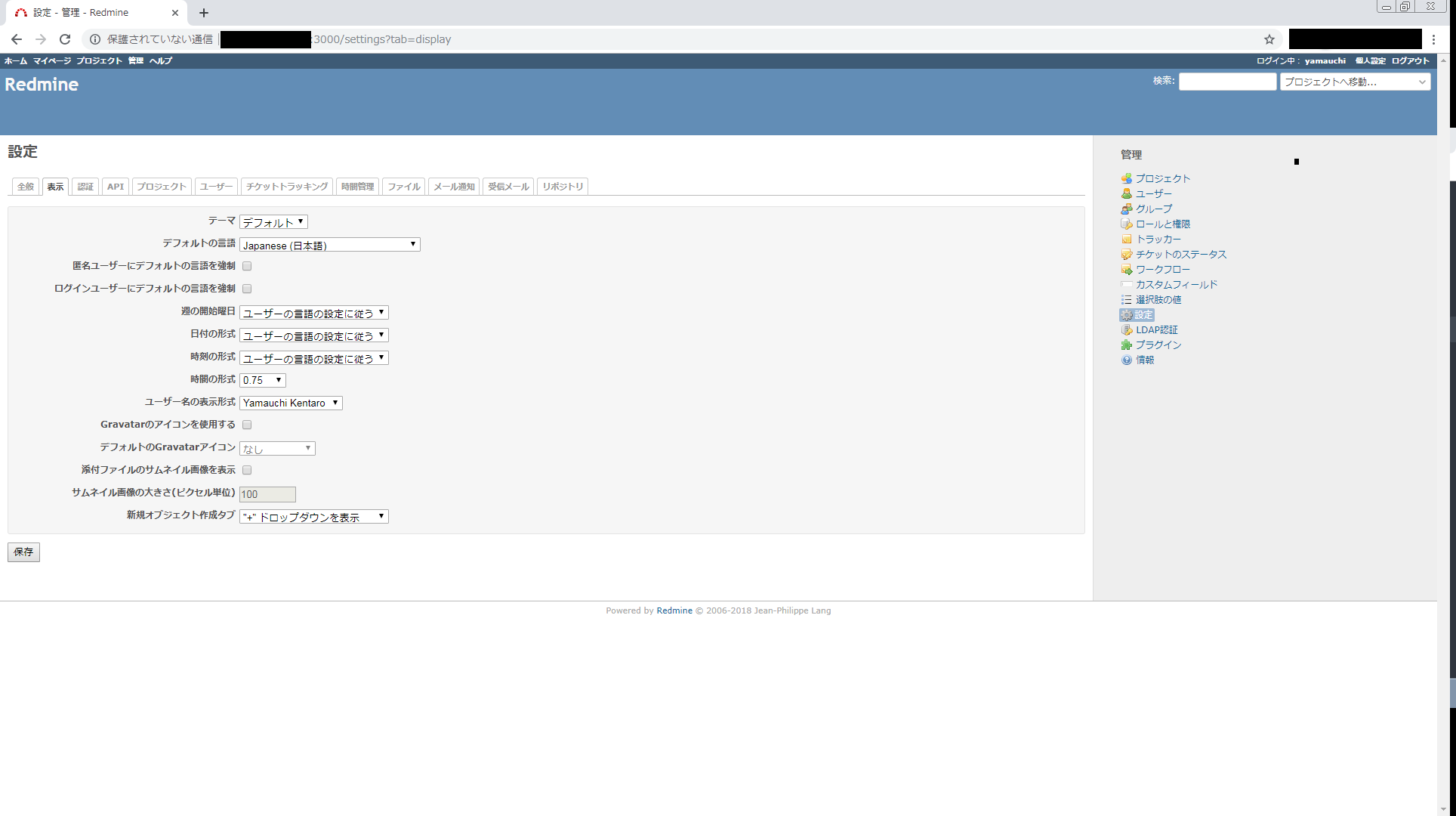This screenshot has width=1456, height=816.
Task: Open the Yamauchi Kentaro username format dropdown
Action: point(291,403)
